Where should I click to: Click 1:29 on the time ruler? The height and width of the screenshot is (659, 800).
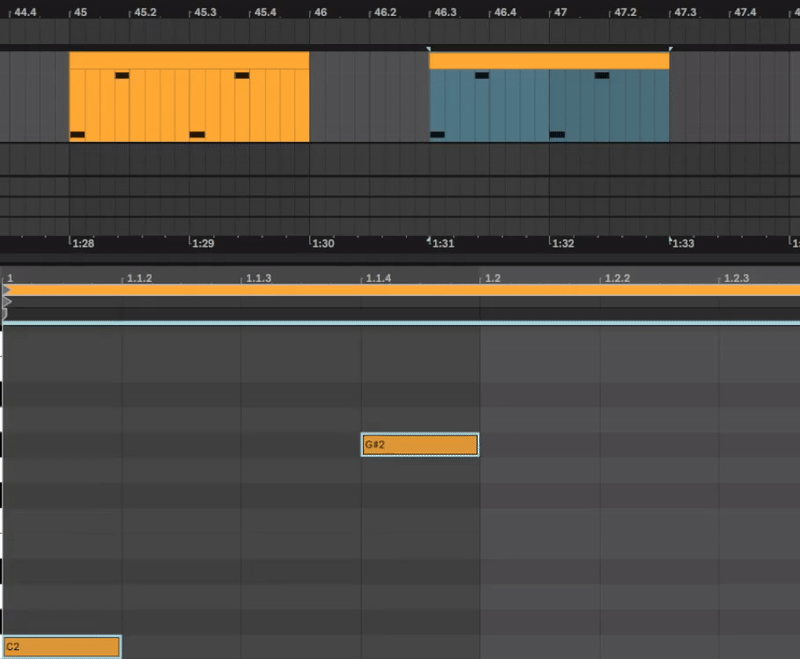tap(203, 243)
